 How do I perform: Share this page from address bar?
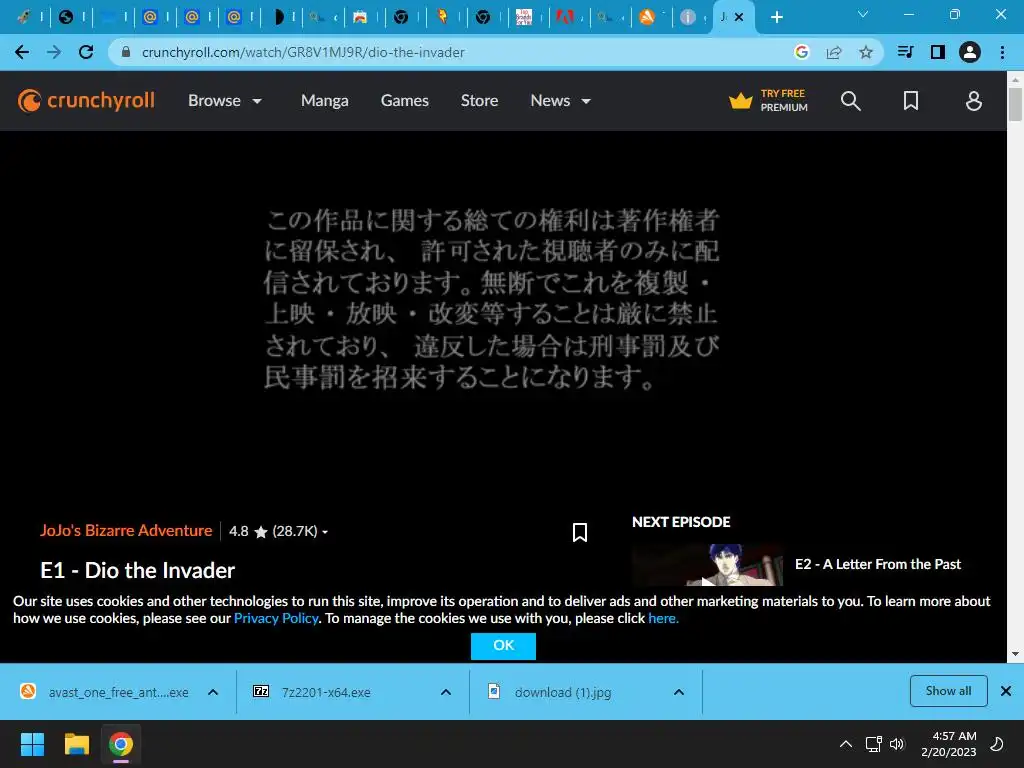[x=834, y=52]
